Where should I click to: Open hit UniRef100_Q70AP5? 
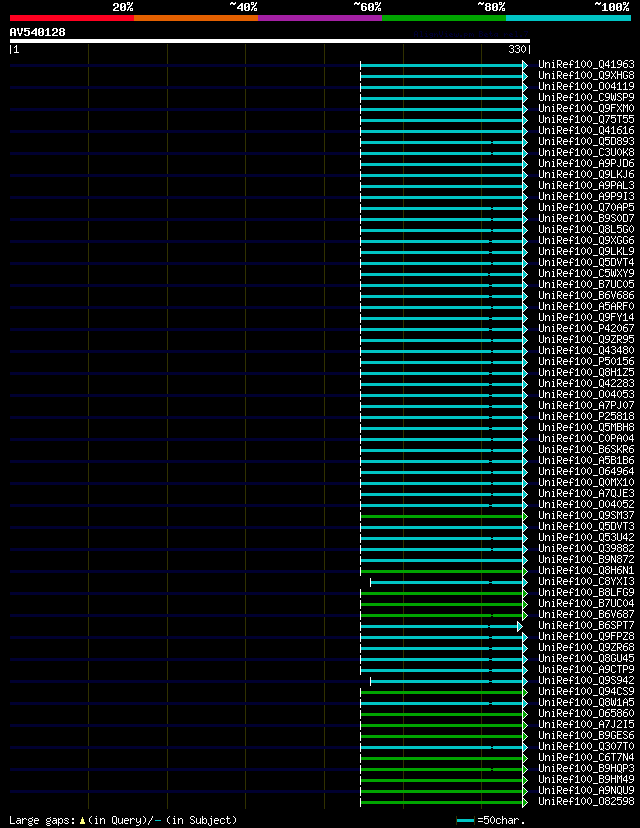tap(586, 208)
